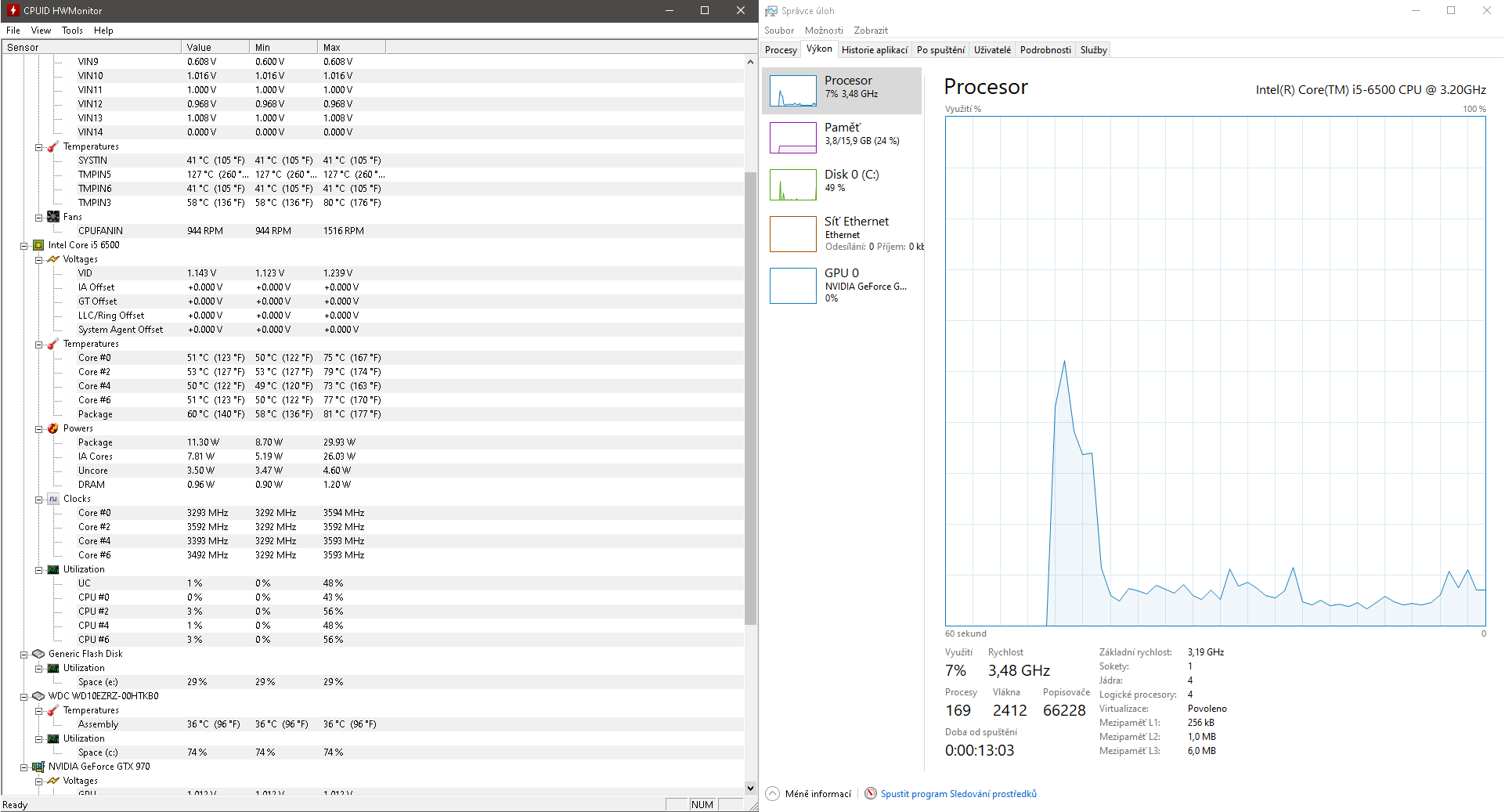Click the Fans node fan icon
1505x812 pixels.
pyautogui.click(x=53, y=217)
